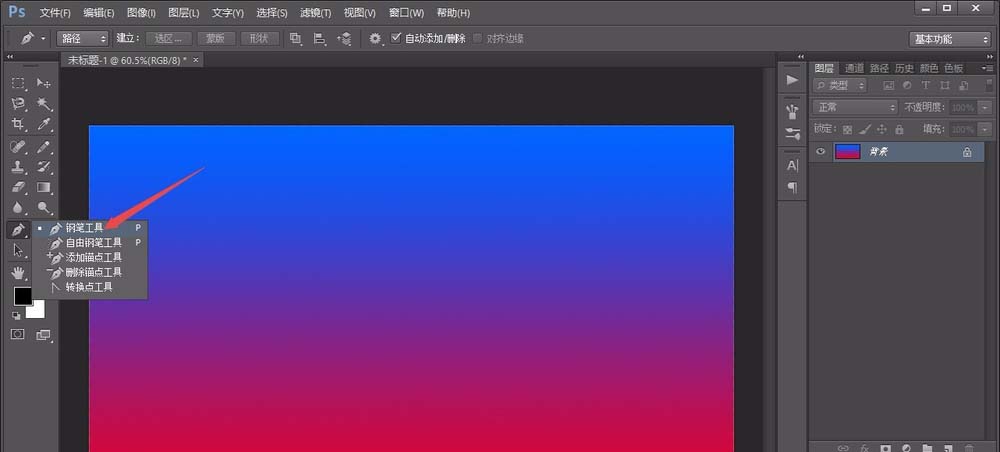The image size is (1000, 452).
Task: Open the 正常 blend mode dropdown
Action: (x=855, y=107)
